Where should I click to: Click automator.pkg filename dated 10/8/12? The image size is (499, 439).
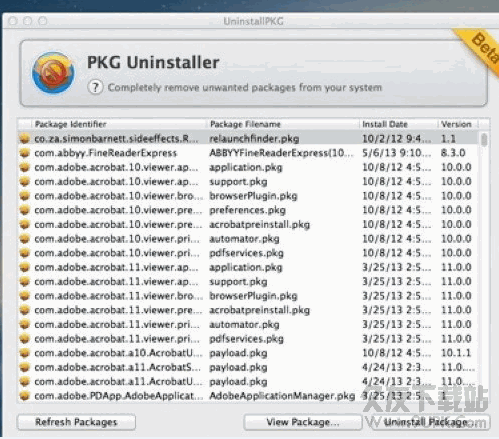[x=244, y=239]
